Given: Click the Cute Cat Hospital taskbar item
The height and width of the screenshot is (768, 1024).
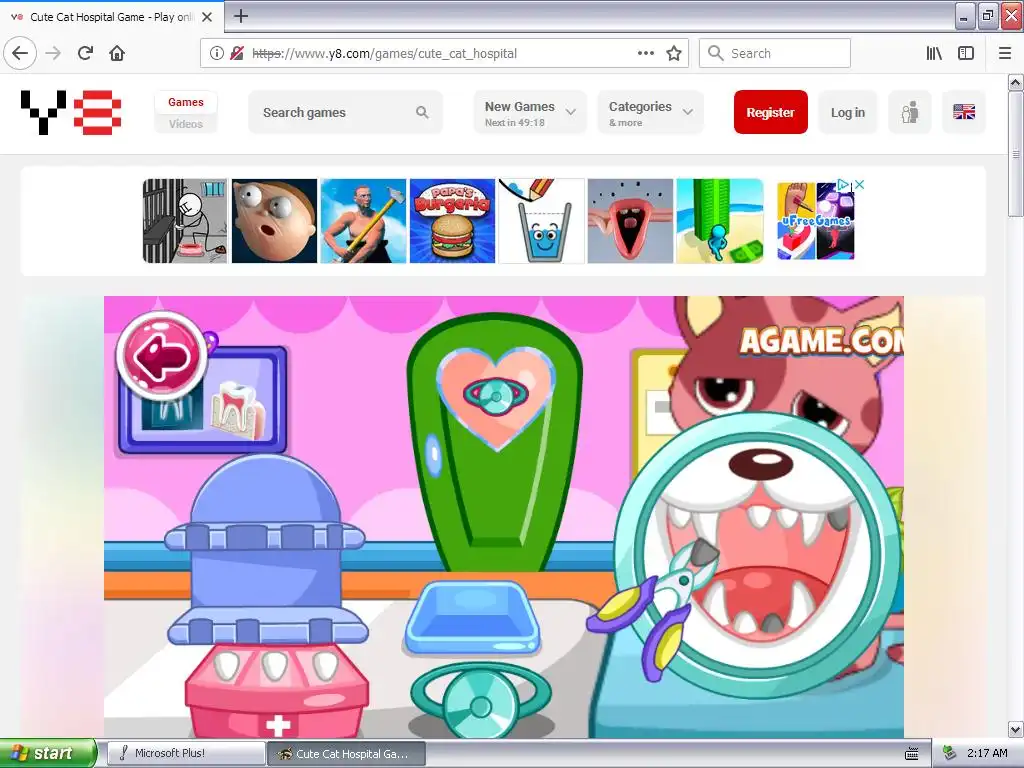Looking at the screenshot, I should [347, 753].
